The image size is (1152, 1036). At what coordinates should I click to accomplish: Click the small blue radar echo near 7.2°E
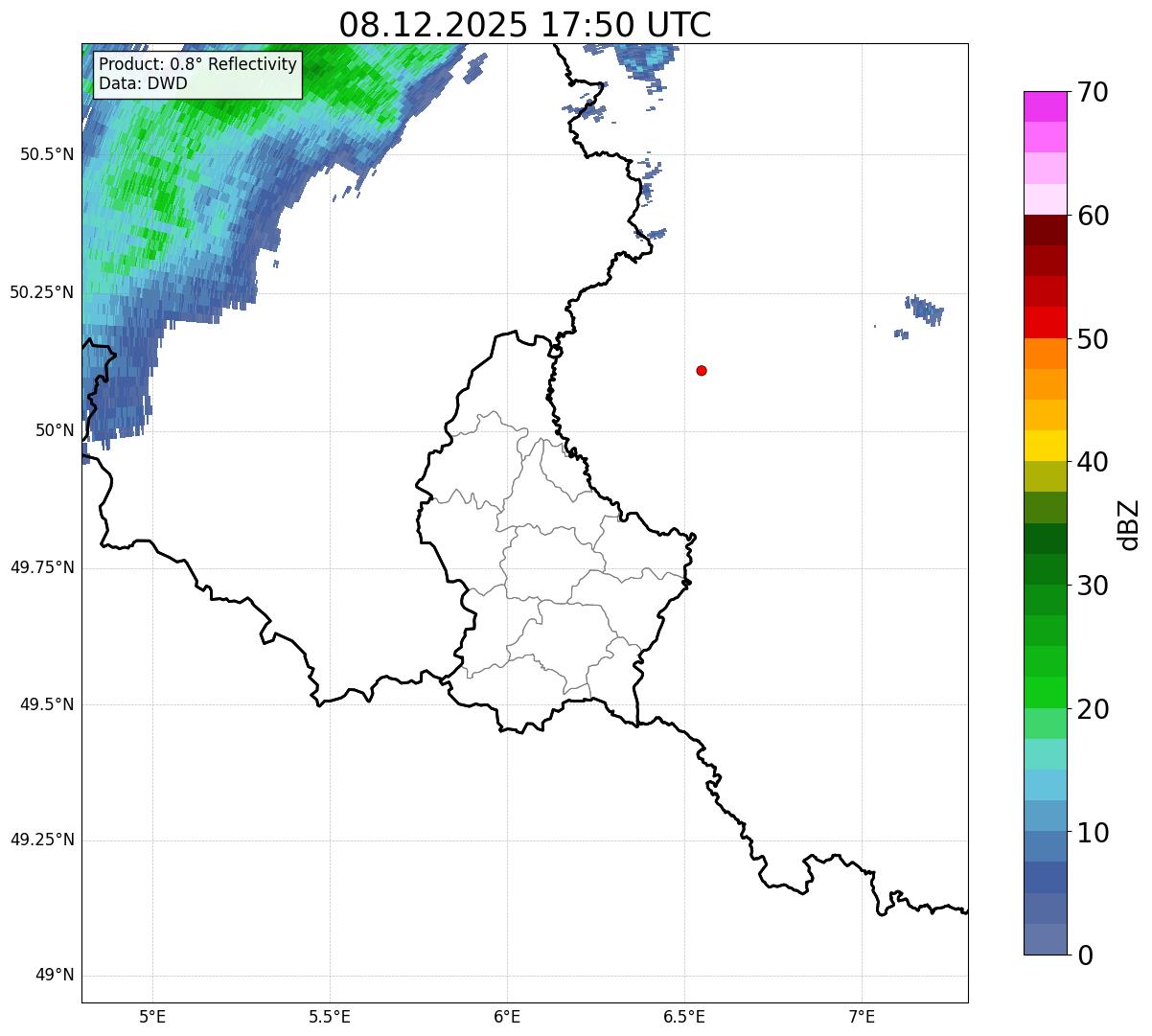925,310
